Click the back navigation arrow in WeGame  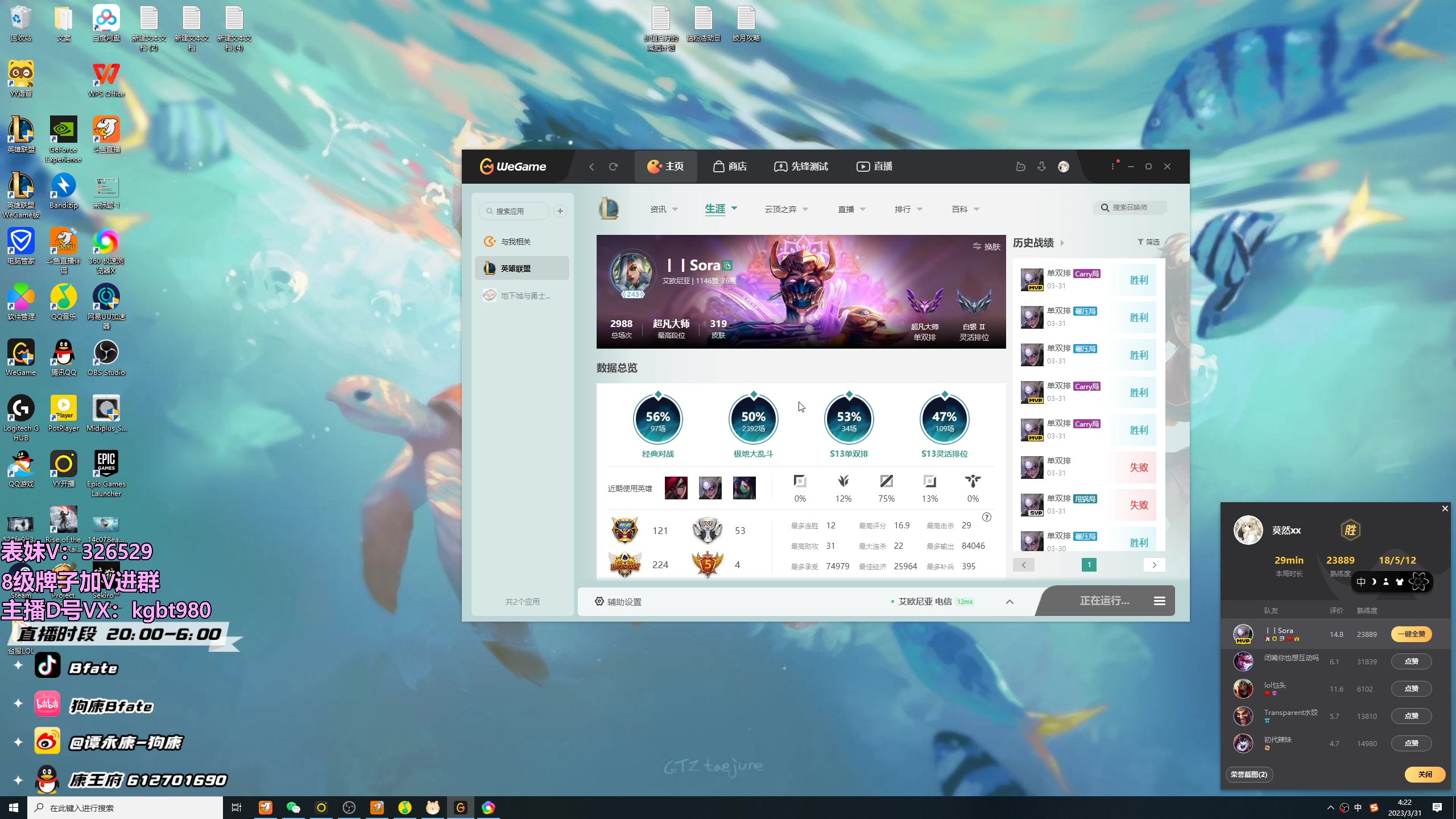[591, 167]
